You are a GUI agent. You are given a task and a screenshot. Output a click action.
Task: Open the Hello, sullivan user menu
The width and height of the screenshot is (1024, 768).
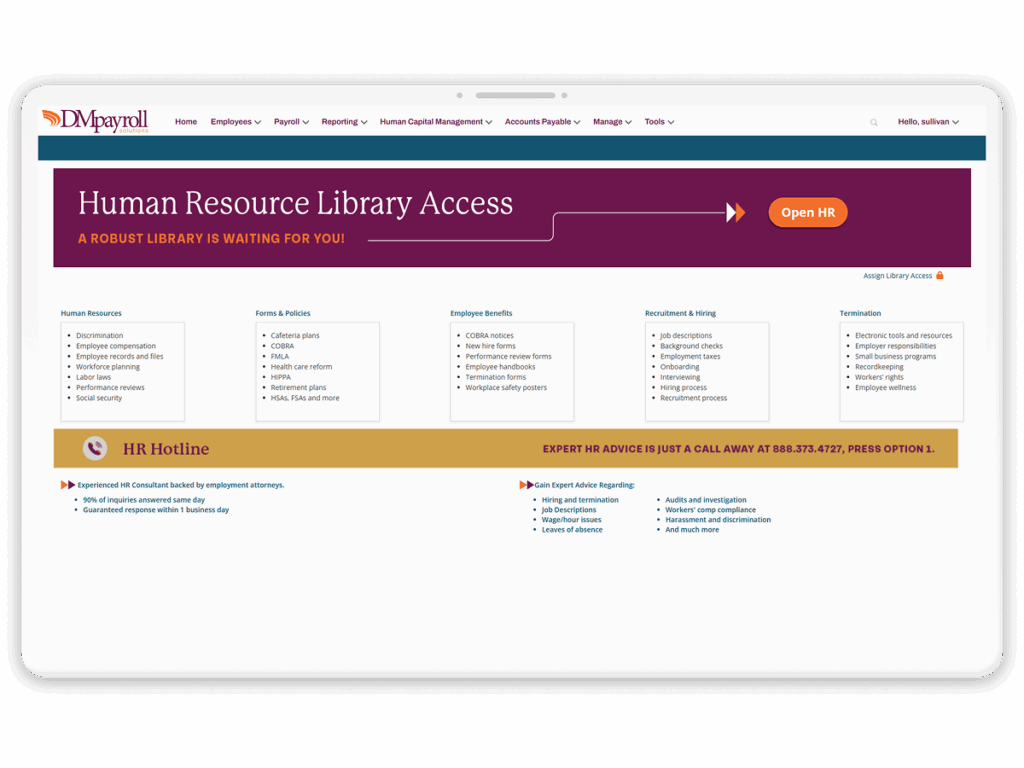(x=928, y=121)
